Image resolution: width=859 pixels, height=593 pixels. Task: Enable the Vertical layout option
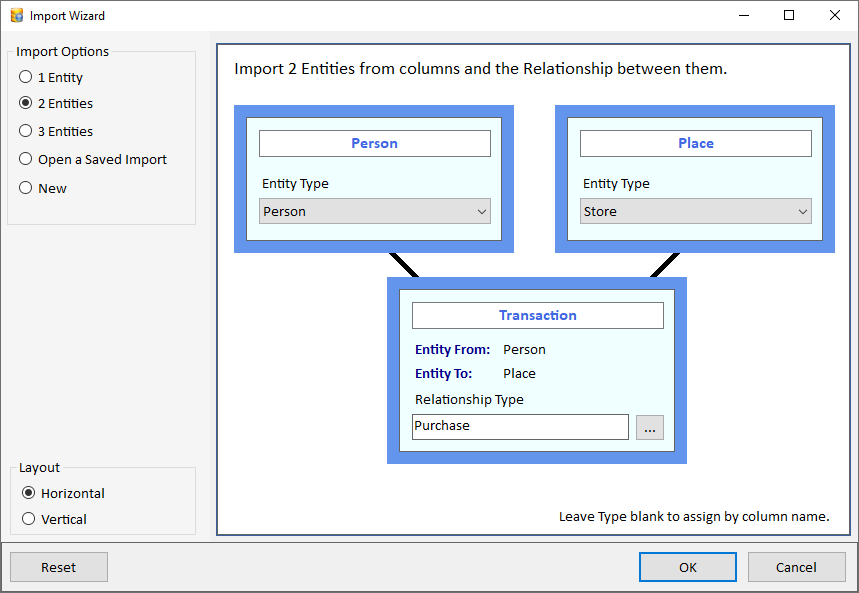click(x=26, y=518)
